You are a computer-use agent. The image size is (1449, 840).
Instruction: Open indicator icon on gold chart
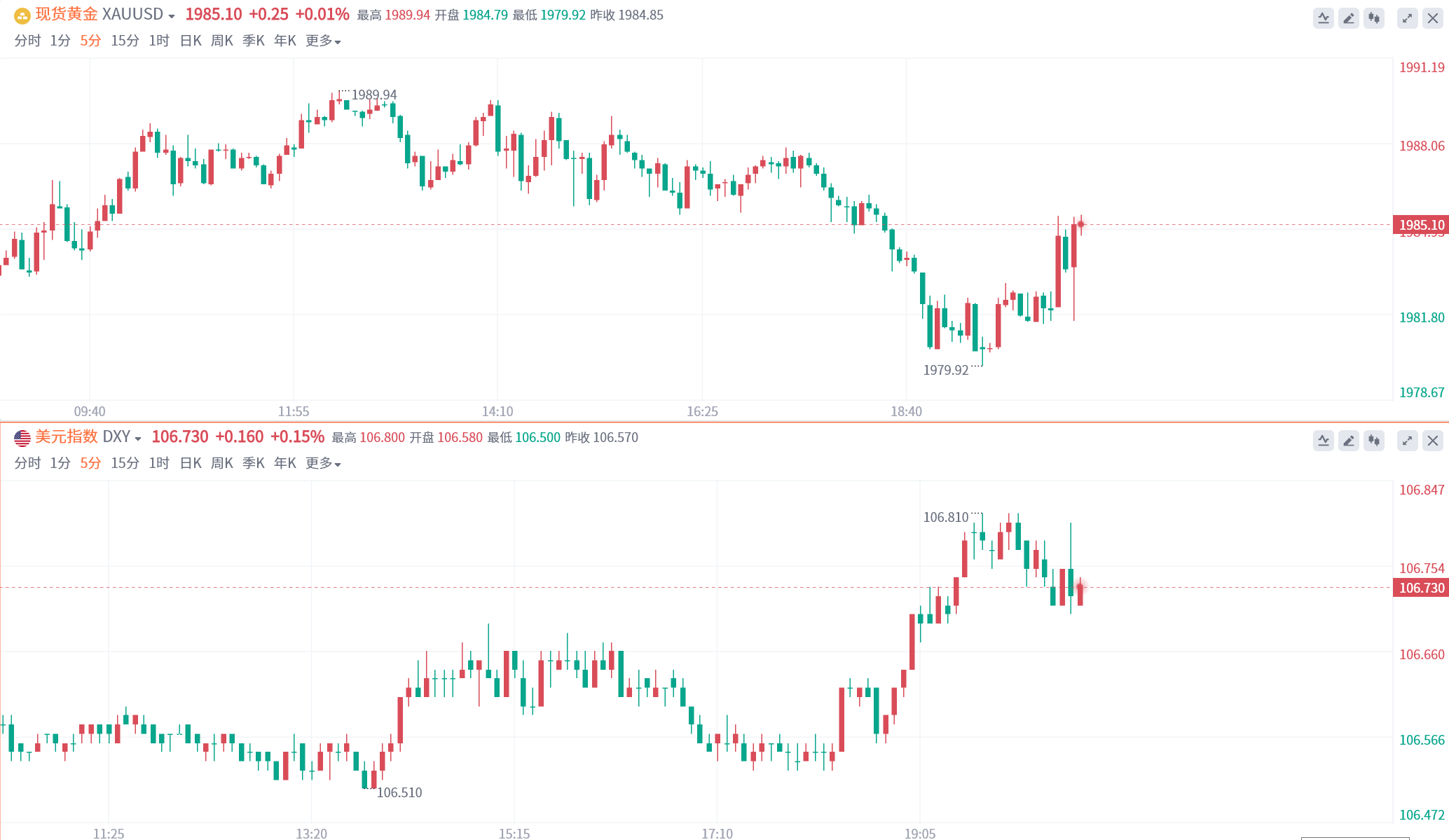click(x=1323, y=18)
